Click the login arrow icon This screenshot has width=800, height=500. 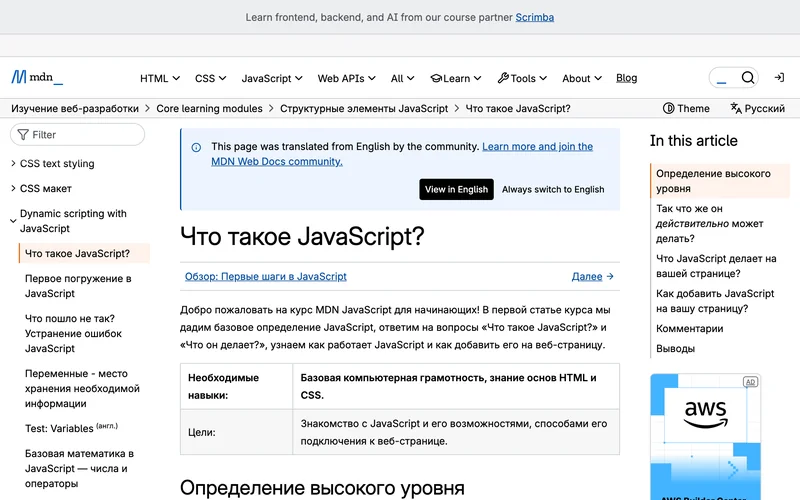tap(779, 78)
